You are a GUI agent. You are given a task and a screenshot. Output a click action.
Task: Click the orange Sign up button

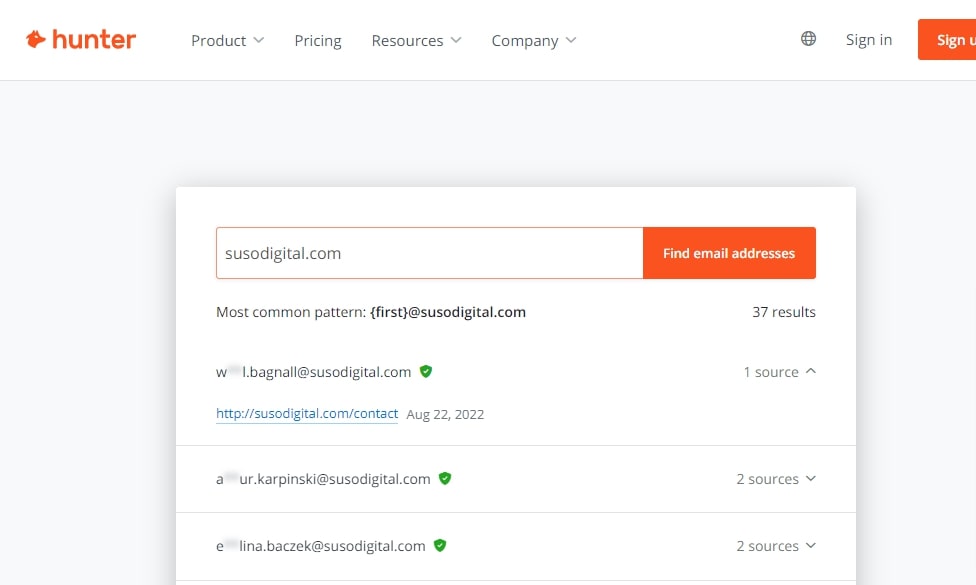tap(947, 40)
